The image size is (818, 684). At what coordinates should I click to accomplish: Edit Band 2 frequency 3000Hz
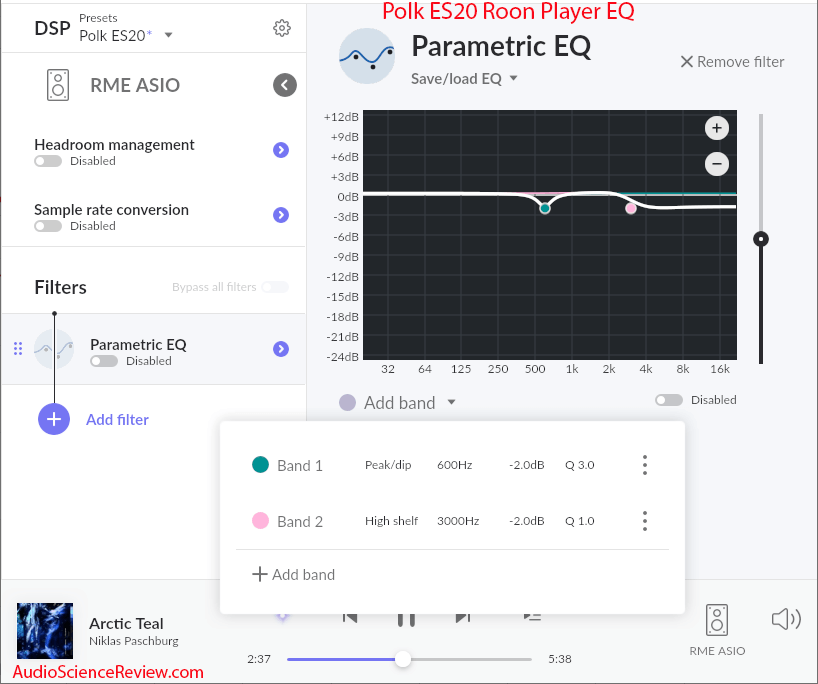tap(458, 521)
